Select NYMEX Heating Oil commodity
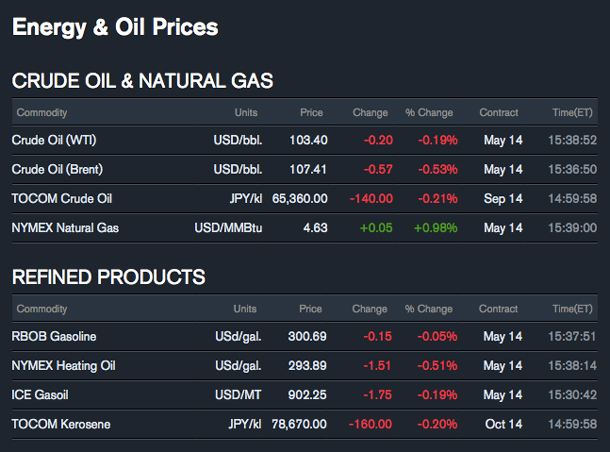The width and height of the screenshot is (610, 452). point(63,366)
